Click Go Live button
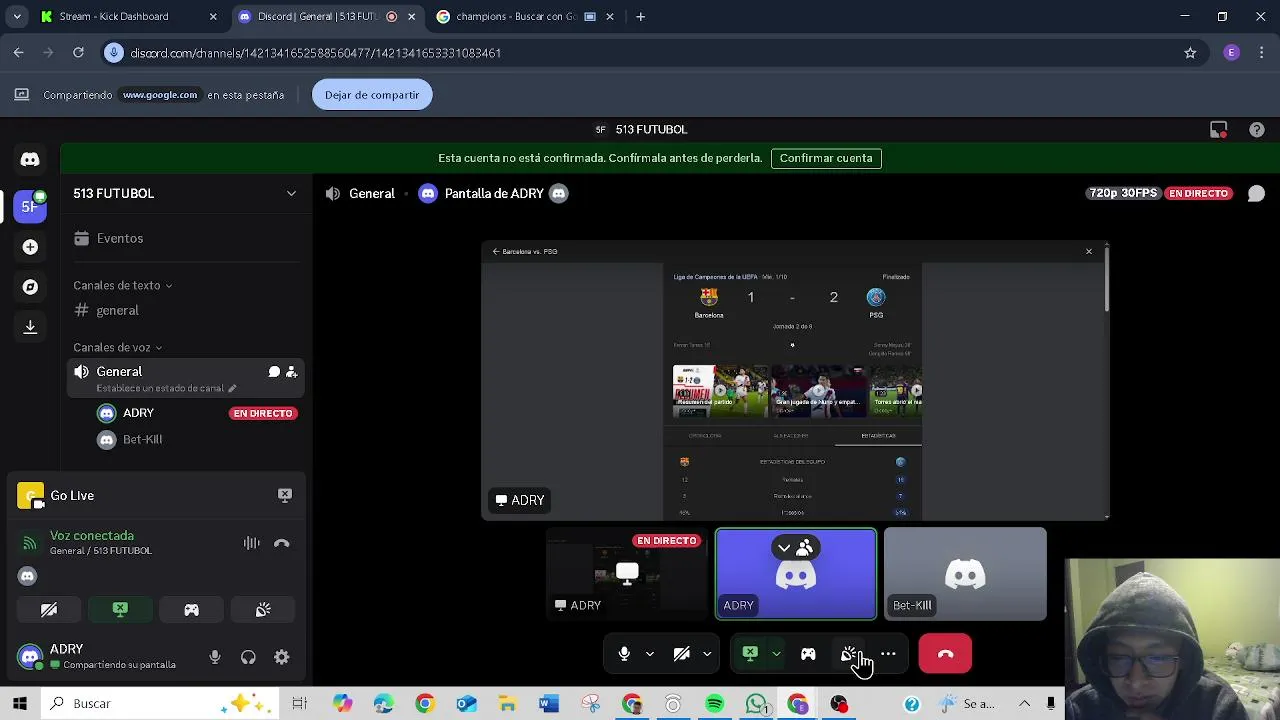The height and width of the screenshot is (720, 1280). click(x=72, y=496)
